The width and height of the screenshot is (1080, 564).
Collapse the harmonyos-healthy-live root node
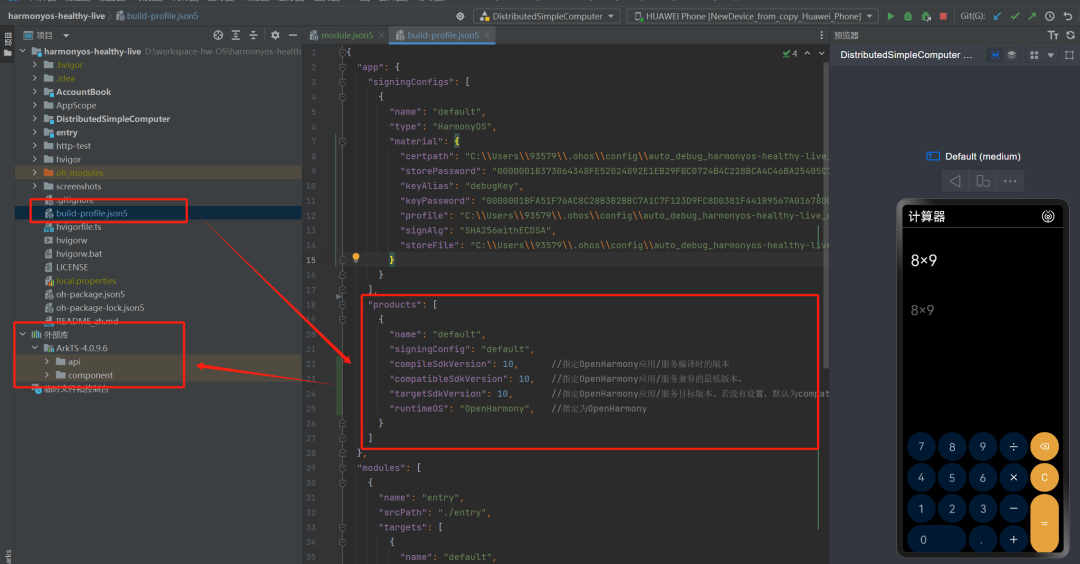23,51
